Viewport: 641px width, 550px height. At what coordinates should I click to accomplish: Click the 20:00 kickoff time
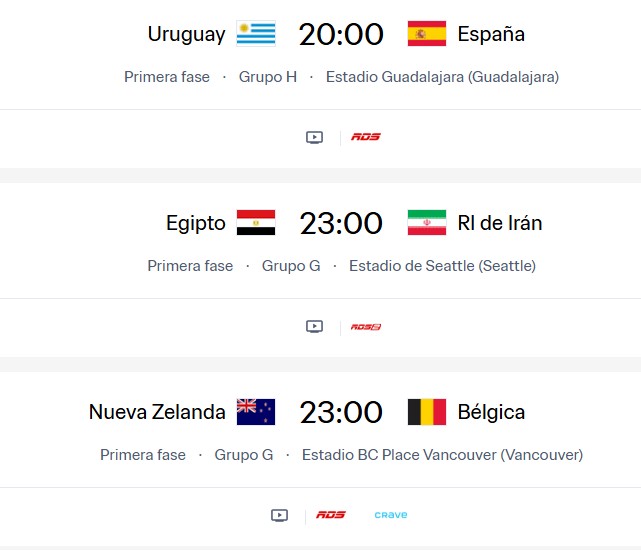click(341, 34)
